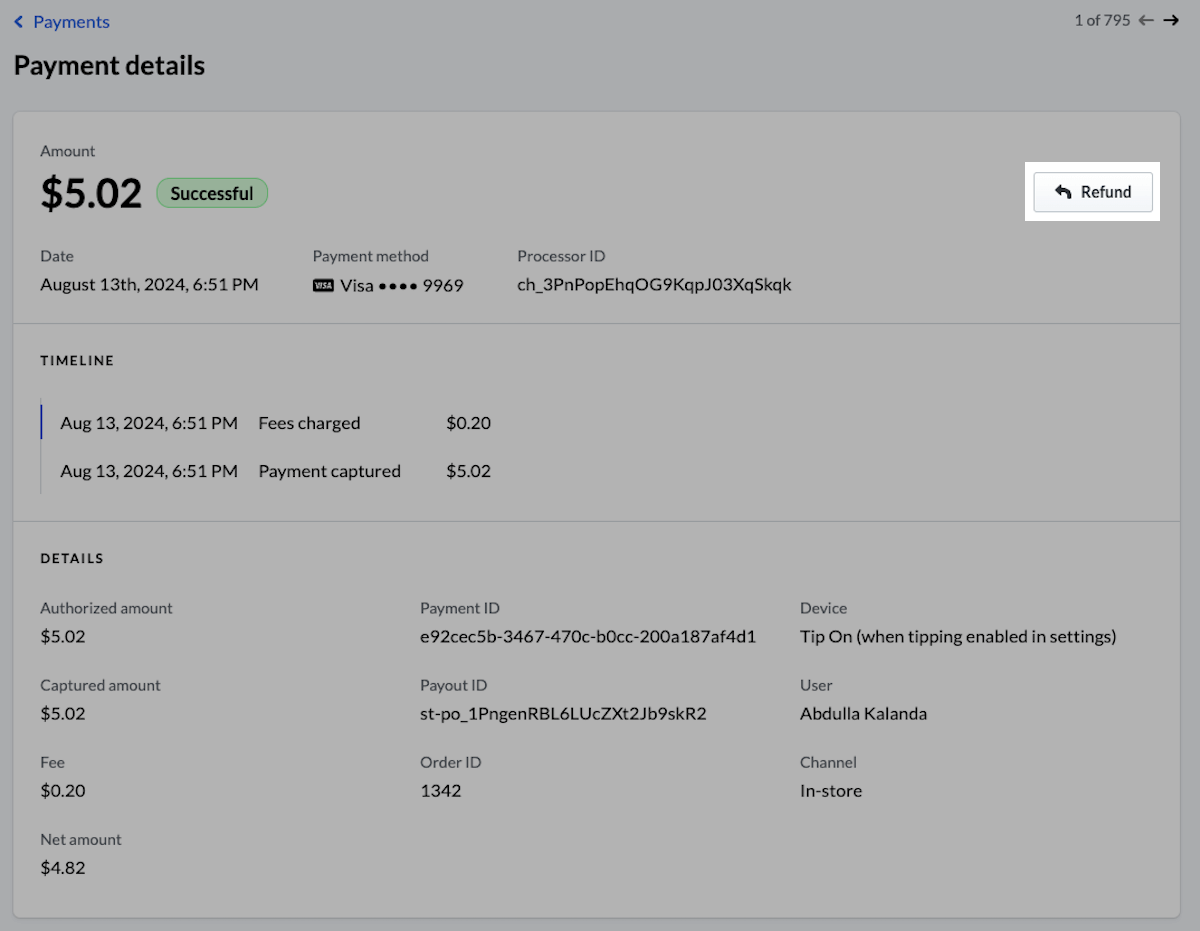
Task: Click the Payment ID e92cec5b value
Action: point(588,636)
